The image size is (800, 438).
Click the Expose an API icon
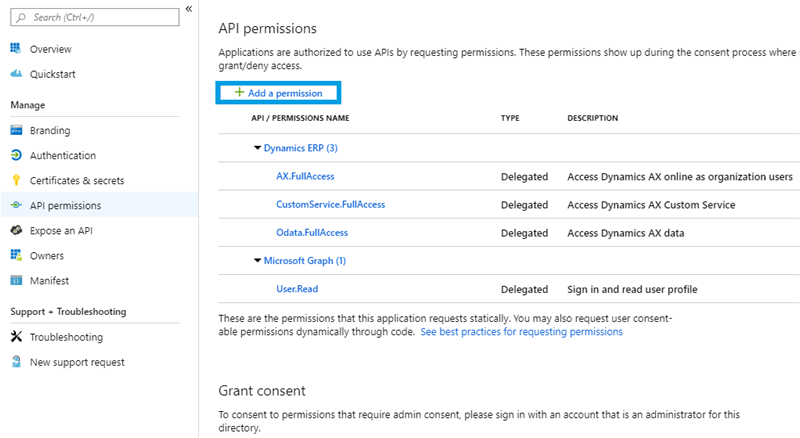point(16,231)
